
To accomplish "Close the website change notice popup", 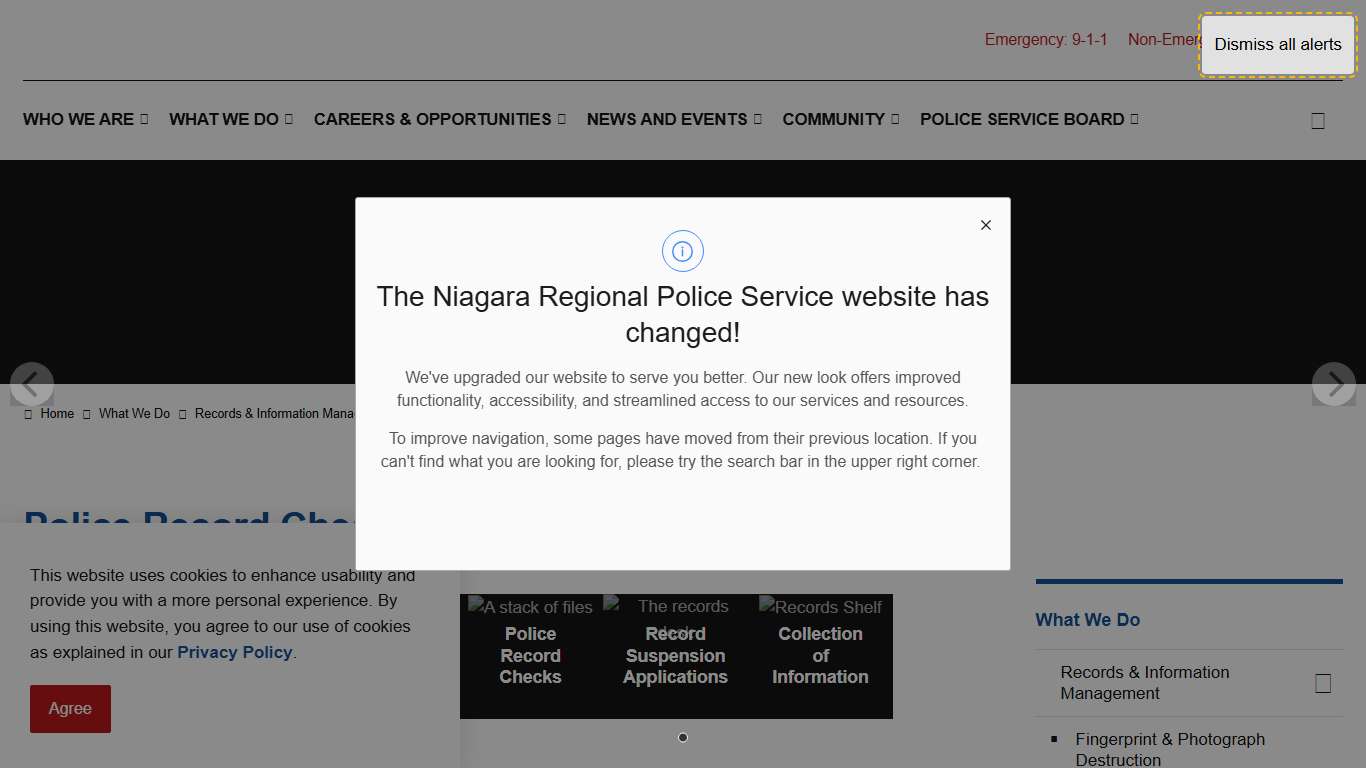I will [x=986, y=225].
